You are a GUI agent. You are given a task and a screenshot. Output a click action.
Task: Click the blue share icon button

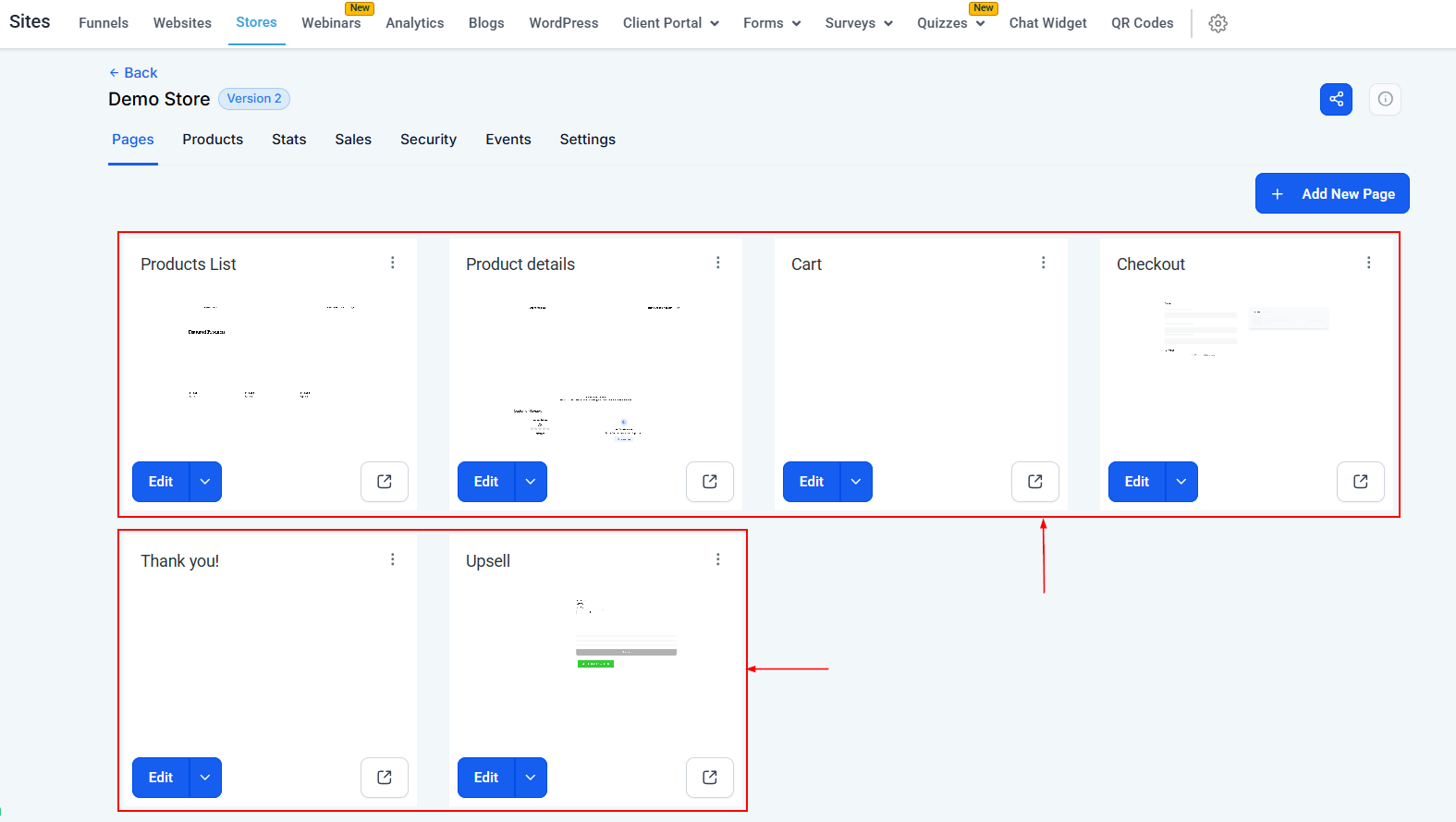pos(1336,99)
